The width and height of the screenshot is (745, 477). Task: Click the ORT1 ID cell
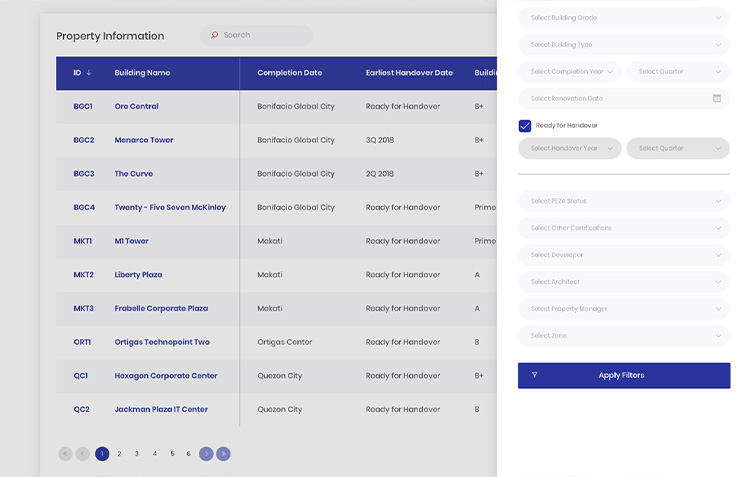[x=82, y=342]
